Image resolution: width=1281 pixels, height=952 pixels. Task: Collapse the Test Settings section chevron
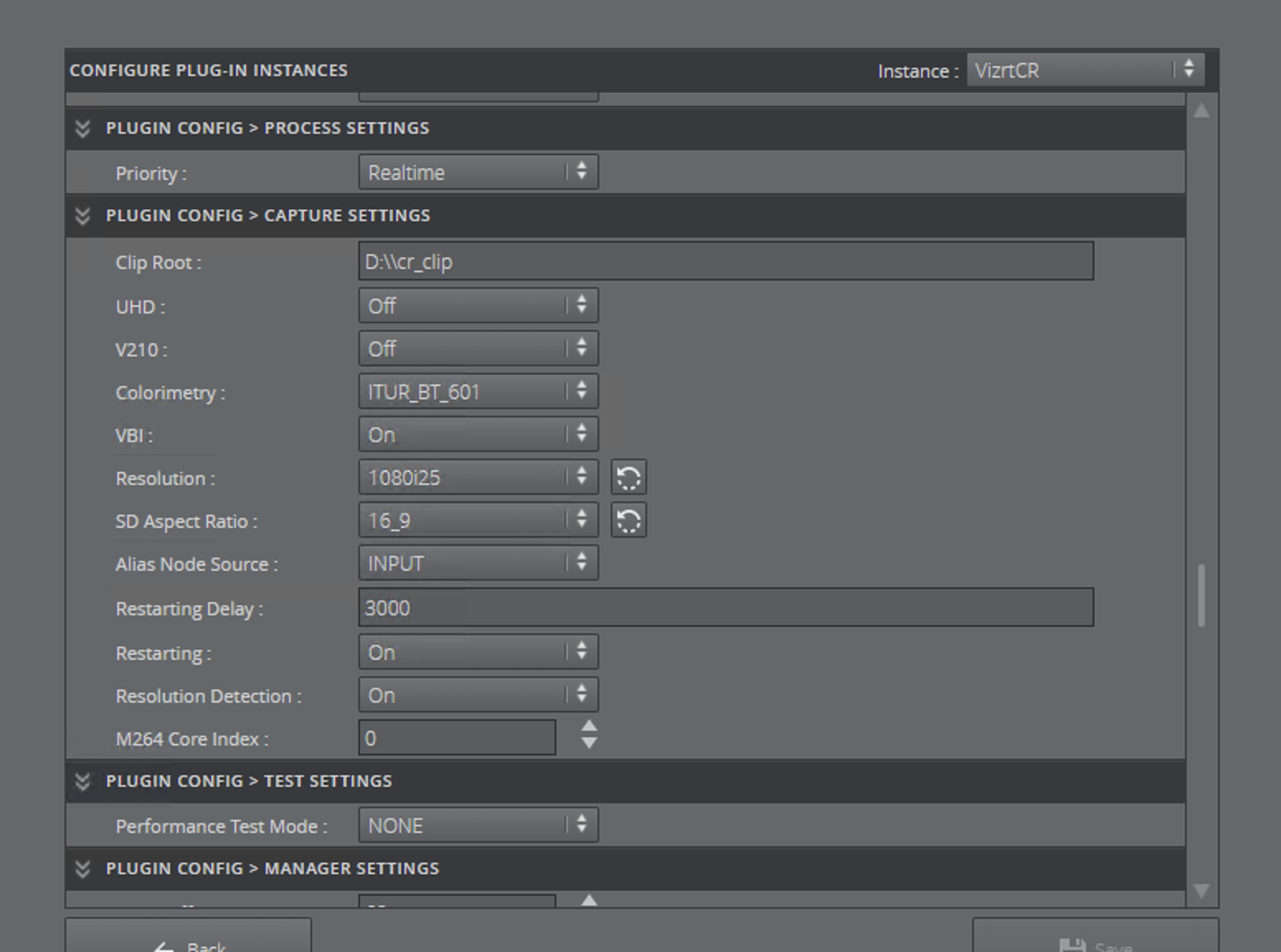(x=83, y=781)
